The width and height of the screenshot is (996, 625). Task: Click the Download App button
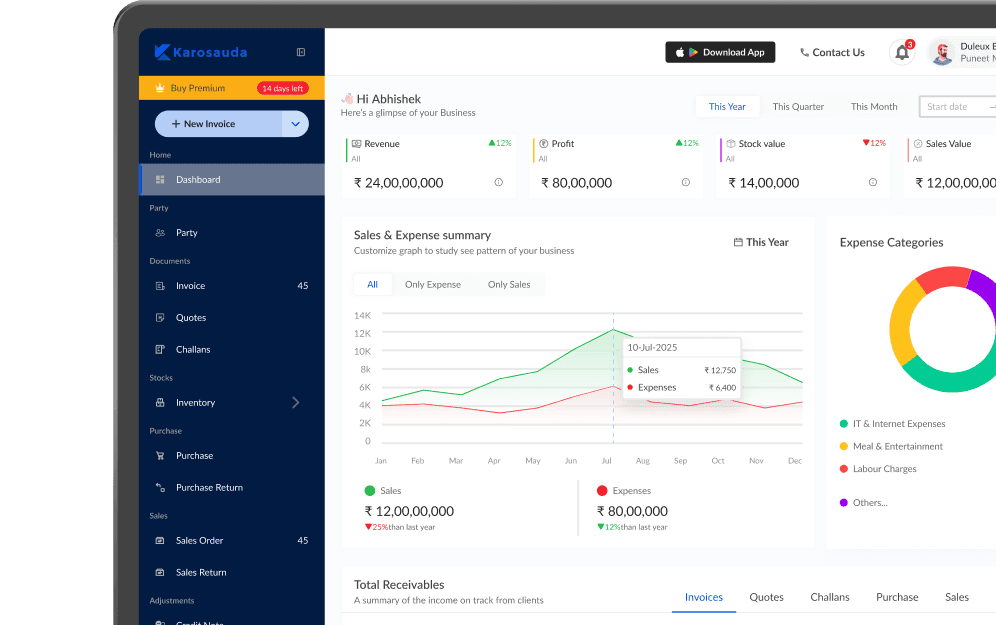(x=720, y=52)
